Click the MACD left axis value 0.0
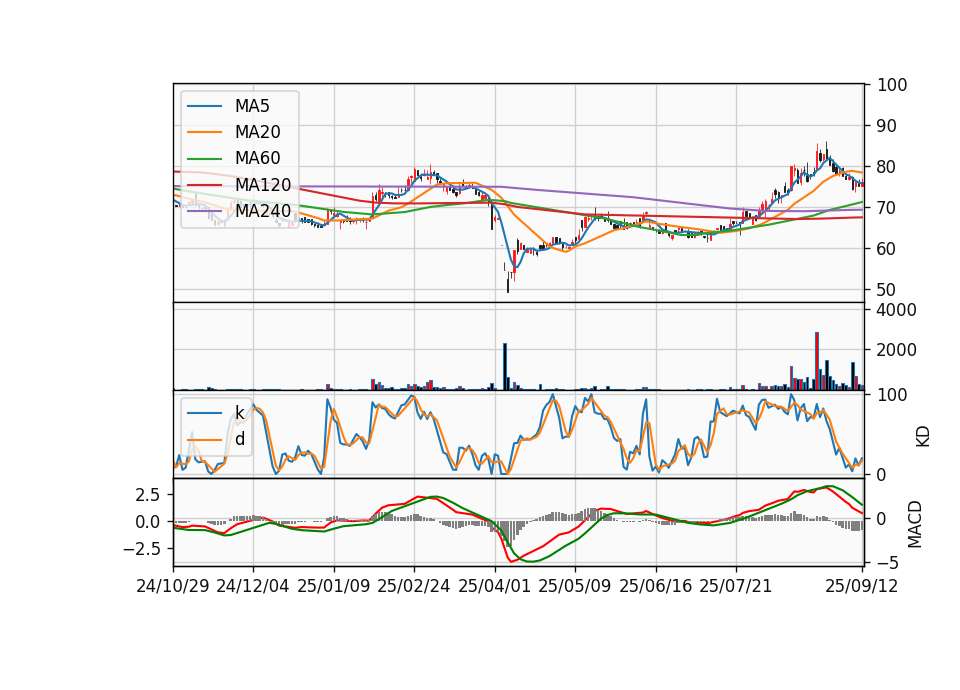The image size is (960, 690). 148,522
